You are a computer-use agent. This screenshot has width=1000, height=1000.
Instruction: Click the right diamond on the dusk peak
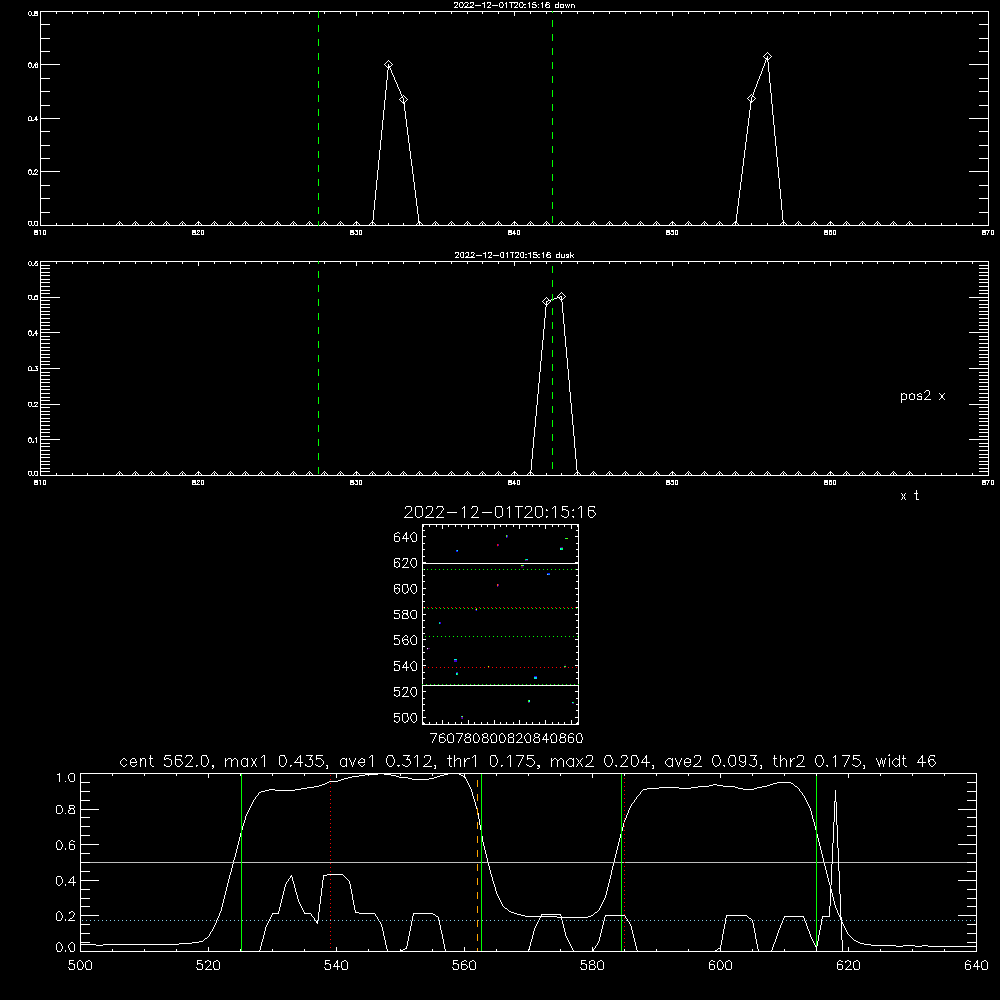[x=561, y=297]
